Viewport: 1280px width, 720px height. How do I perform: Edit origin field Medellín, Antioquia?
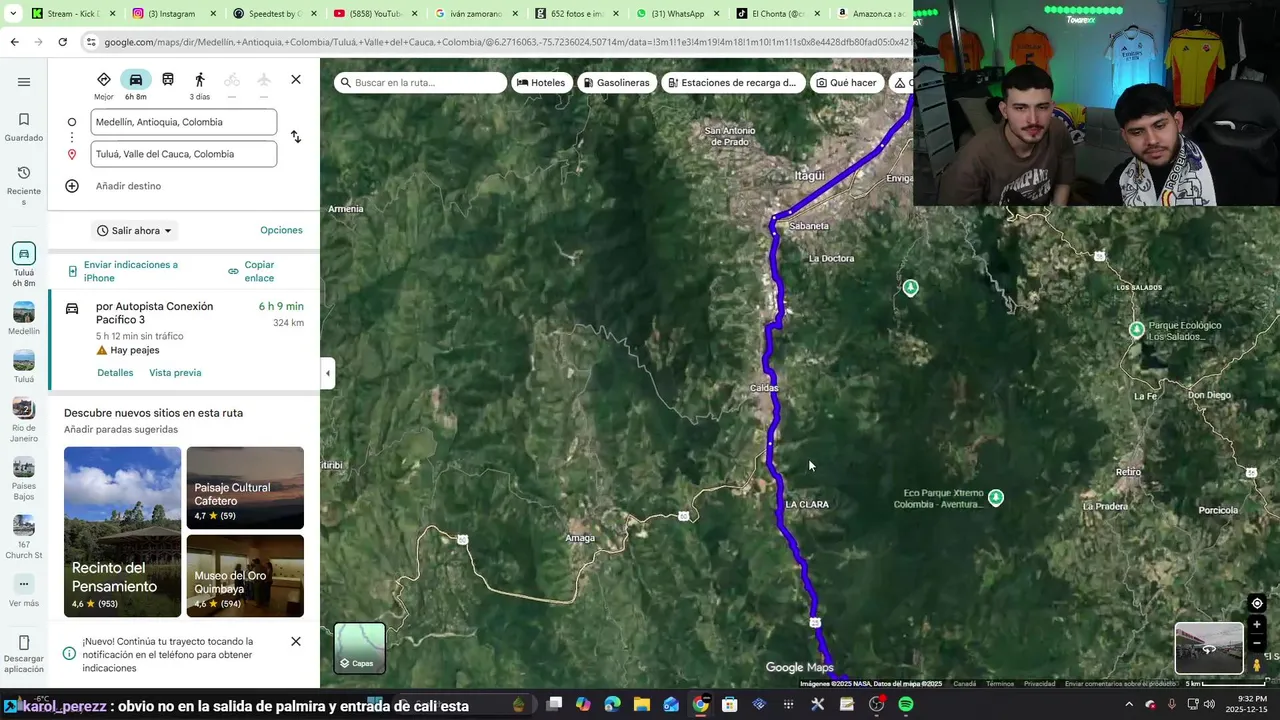pos(183,122)
